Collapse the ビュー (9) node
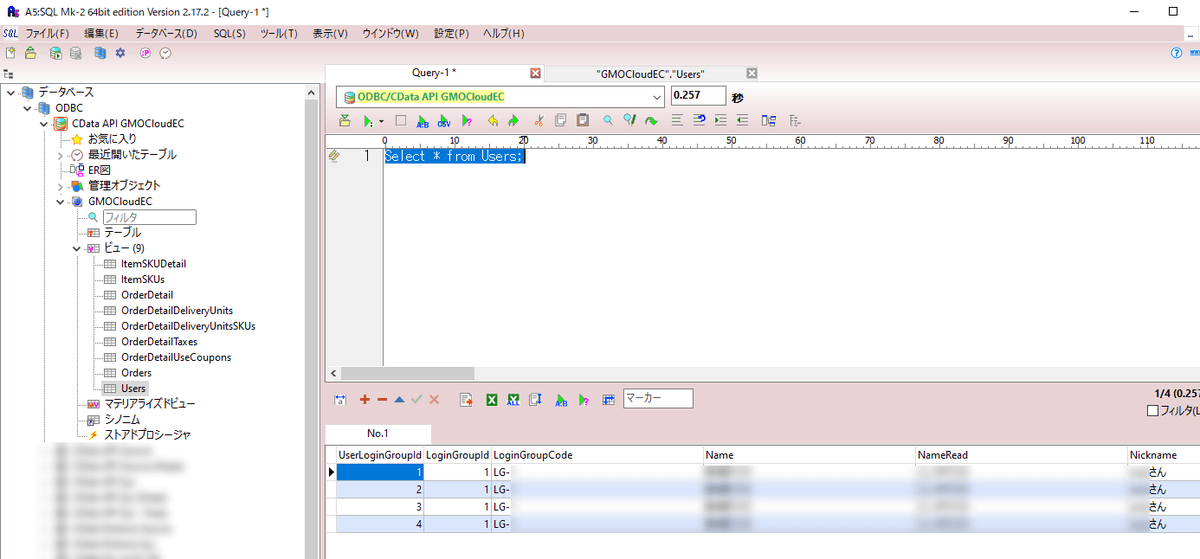 pyautogui.click(x=77, y=248)
